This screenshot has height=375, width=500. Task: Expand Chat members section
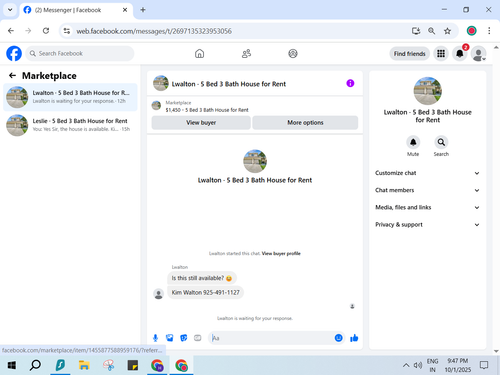pos(427,190)
